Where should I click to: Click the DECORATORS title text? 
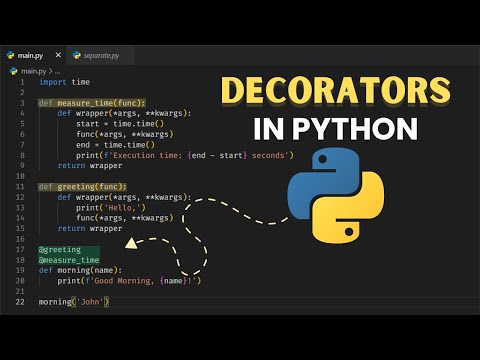click(x=336, y=90)
